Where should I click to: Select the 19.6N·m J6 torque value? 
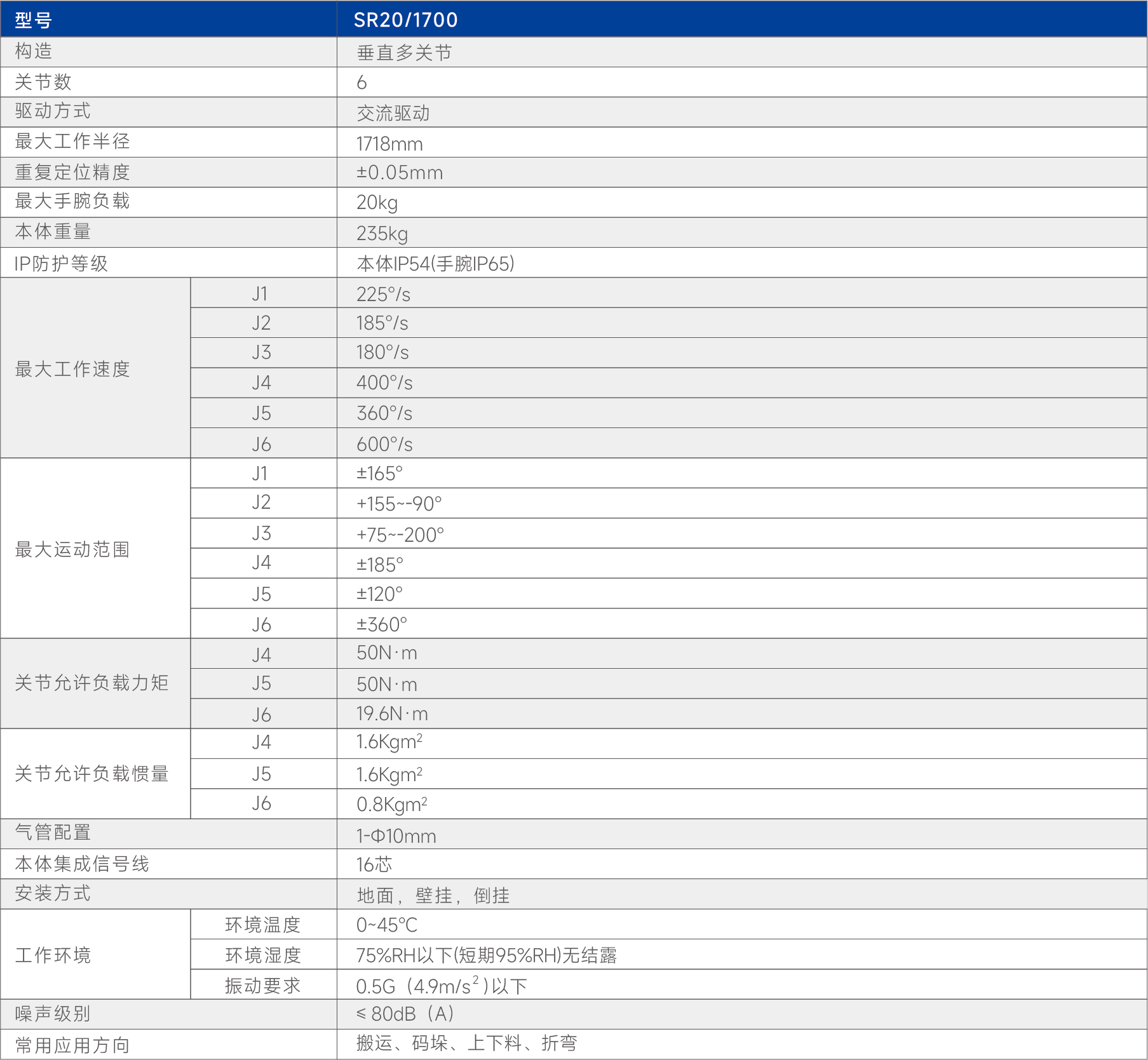(x=391, y=714)
